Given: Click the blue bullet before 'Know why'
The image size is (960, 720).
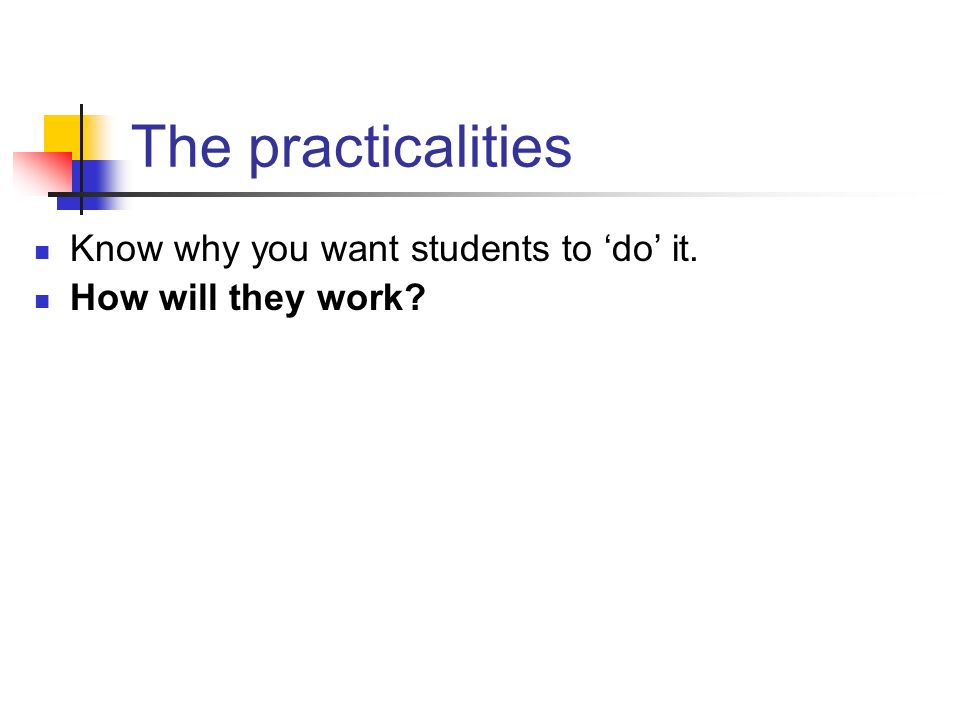Looking at the screenshot, I should (x=42, y=252).
